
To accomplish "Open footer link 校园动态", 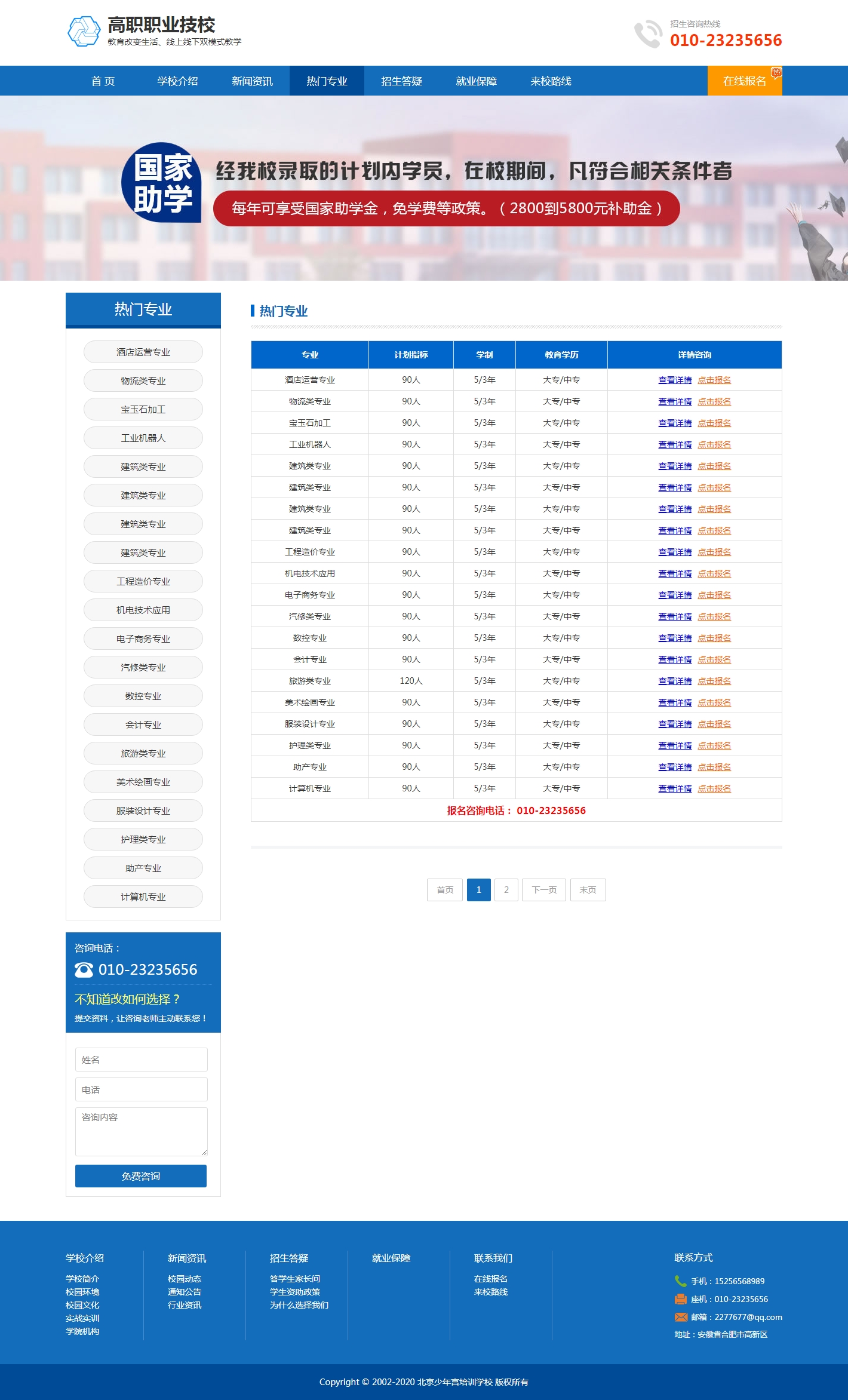I will [x=185, y=1279].
